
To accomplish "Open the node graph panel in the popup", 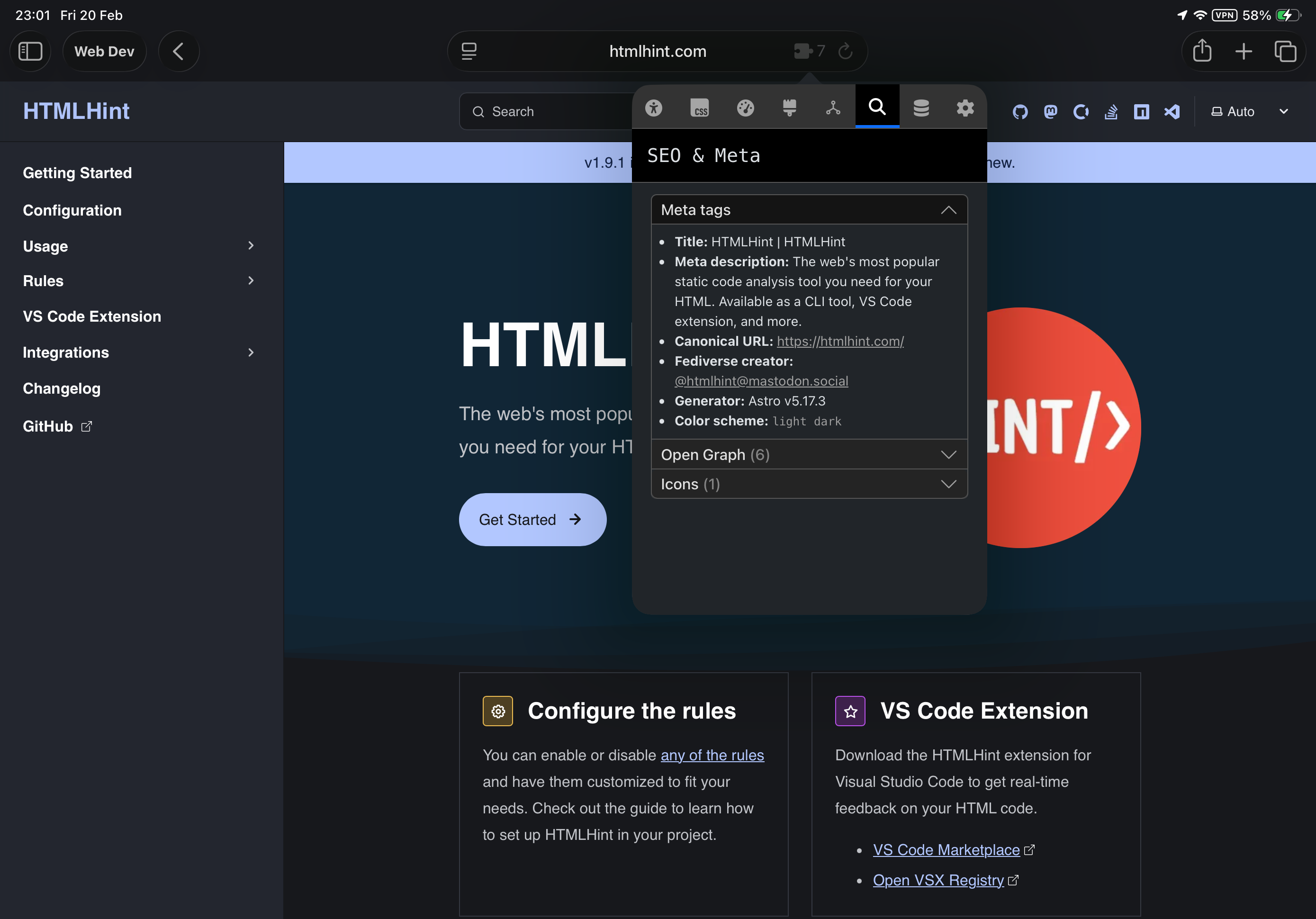I will (833, 107).
